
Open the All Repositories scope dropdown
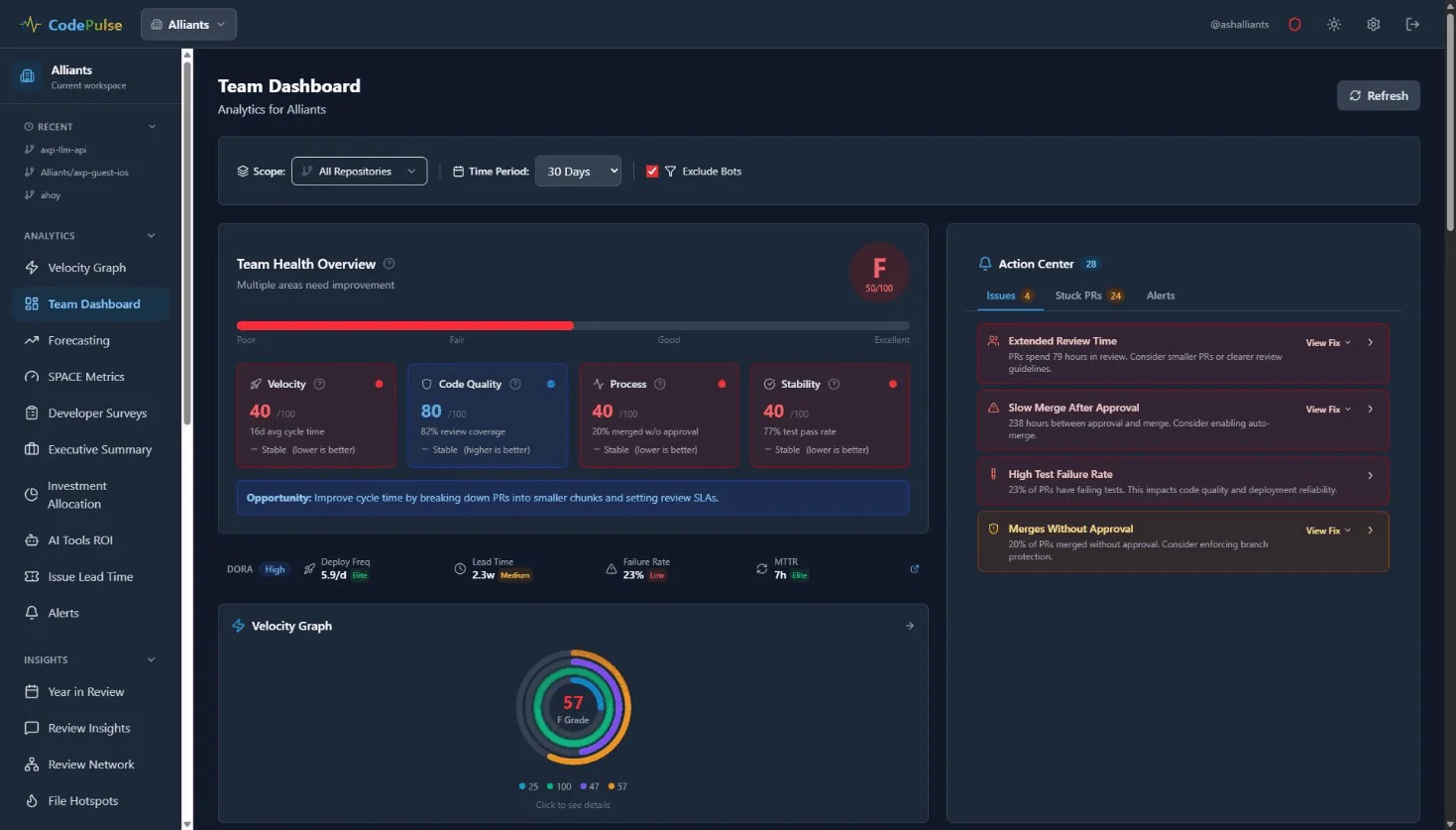pos(359,171)
